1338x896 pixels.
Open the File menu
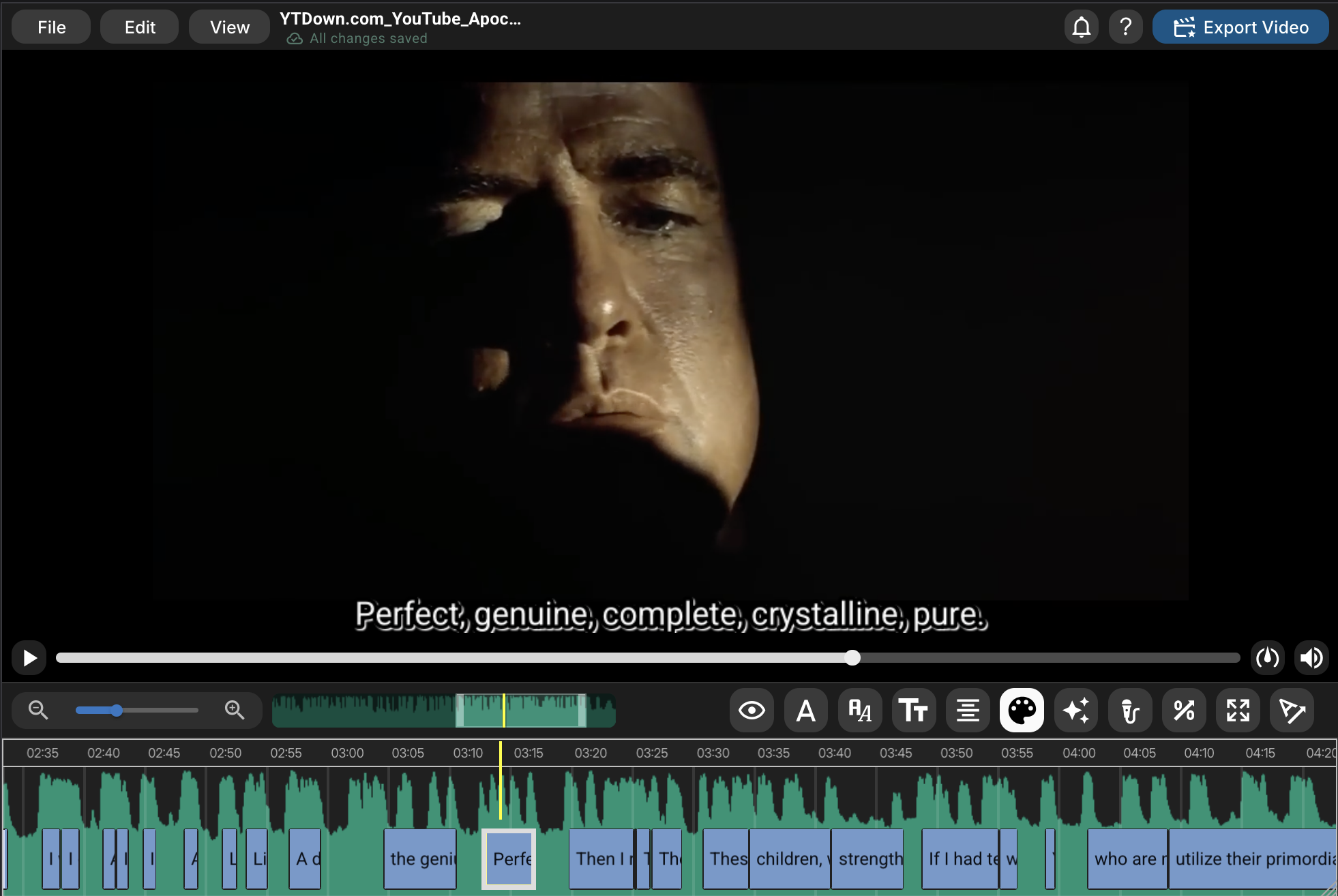(51, 27)
